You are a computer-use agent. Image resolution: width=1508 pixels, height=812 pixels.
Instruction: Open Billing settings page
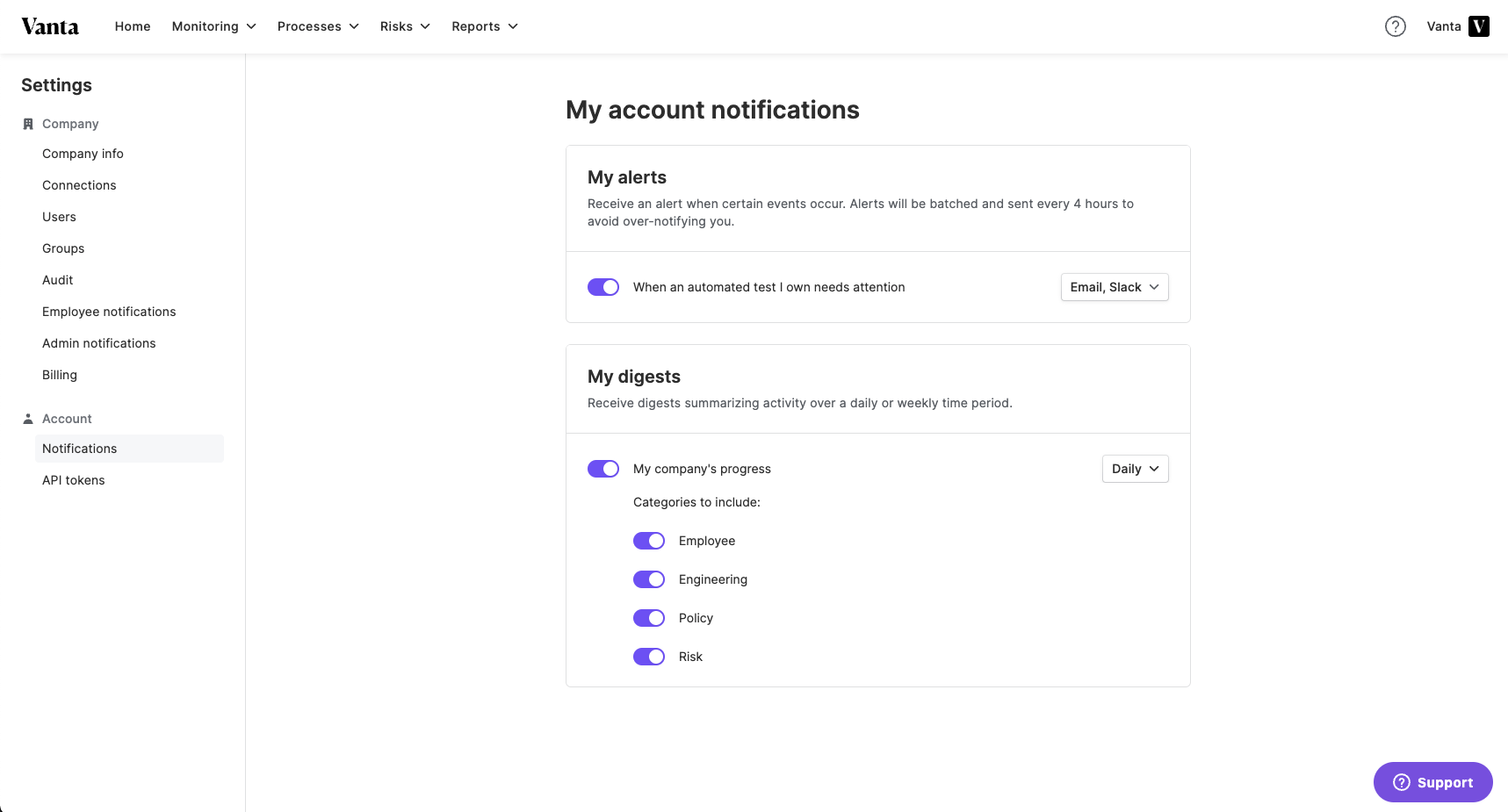tap(60, 375)
